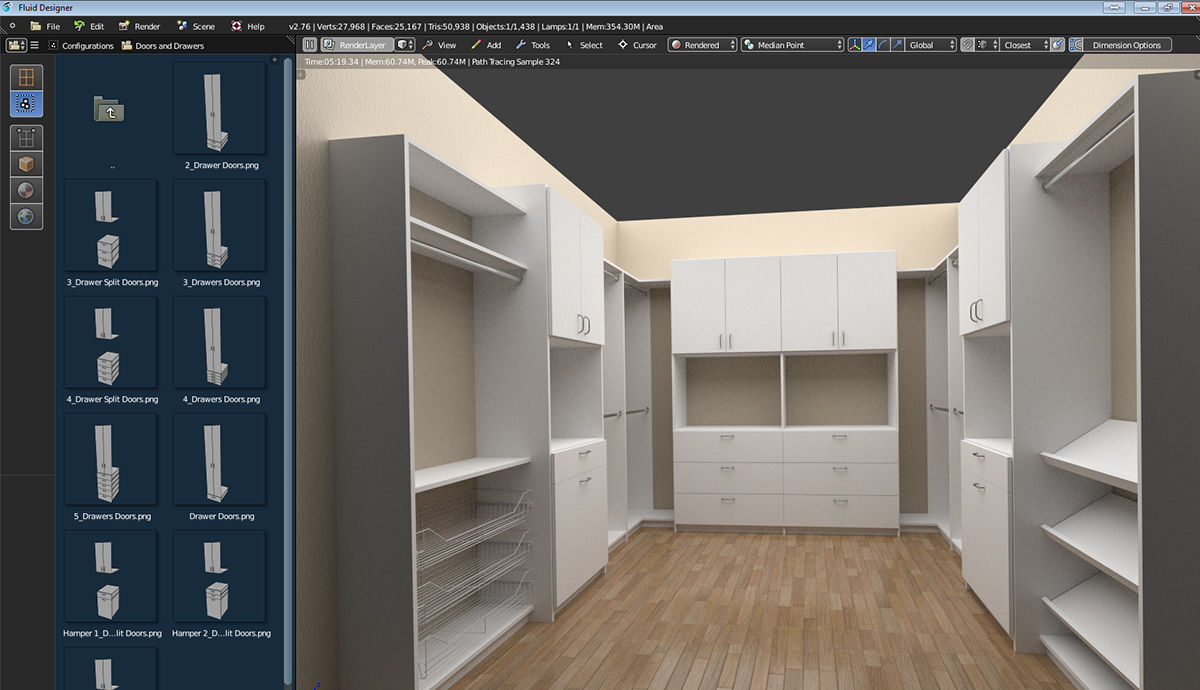
Task: Open the Rendered shading mode dropdown
Action: coord(702,45)
